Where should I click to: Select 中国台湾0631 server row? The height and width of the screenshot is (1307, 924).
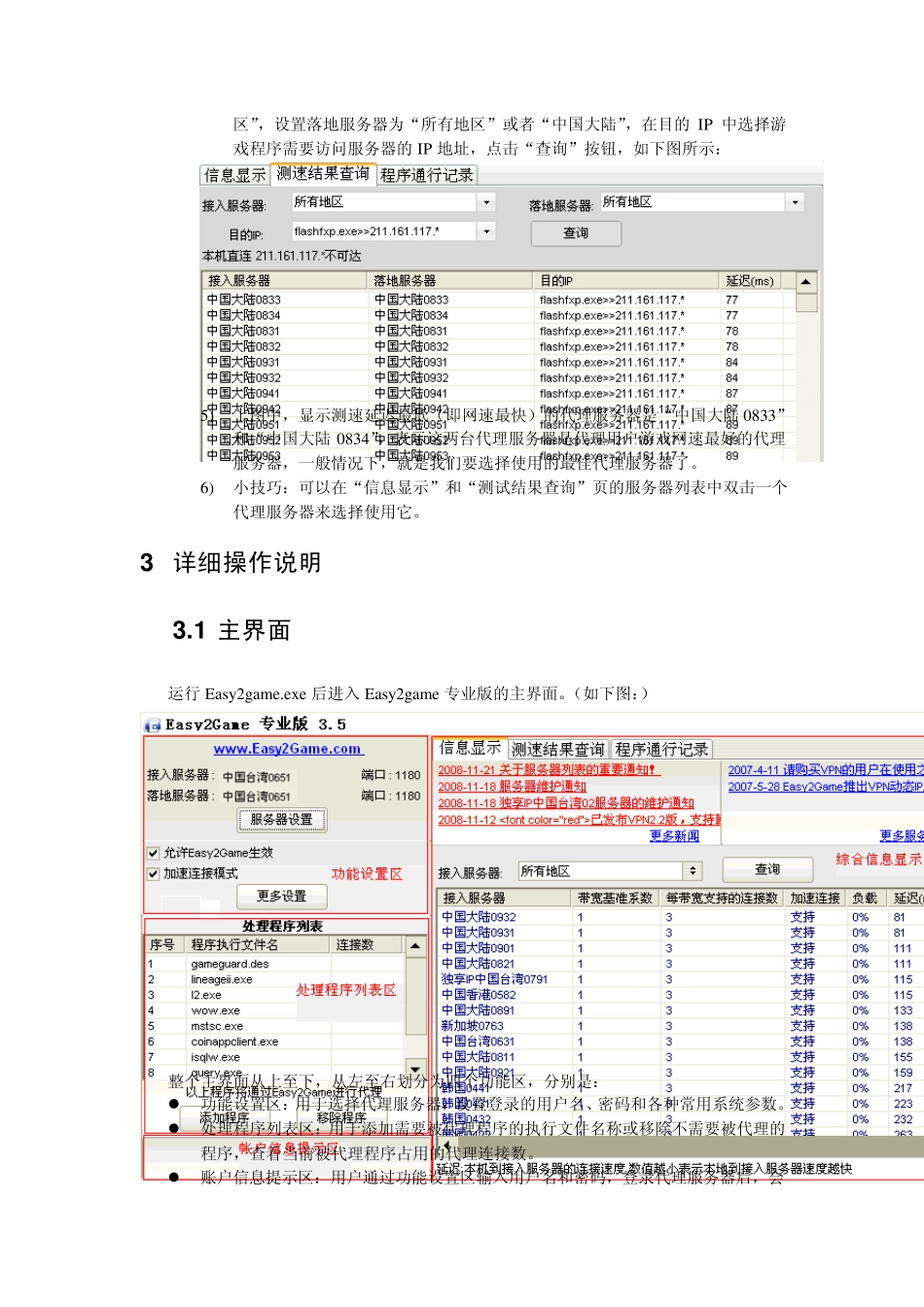(x=680, y=1042)
